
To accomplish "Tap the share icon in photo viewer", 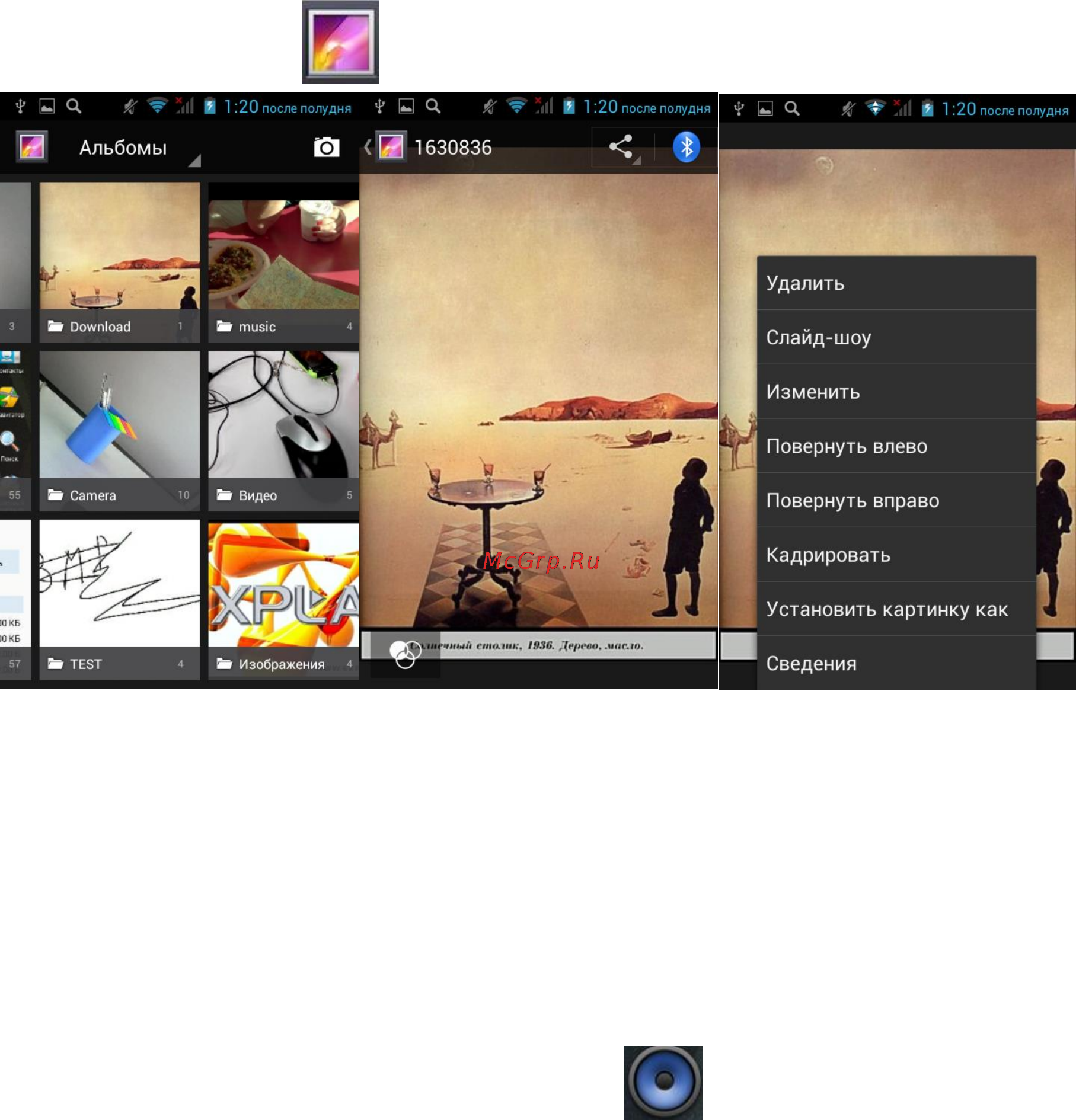I will point(621,147).
